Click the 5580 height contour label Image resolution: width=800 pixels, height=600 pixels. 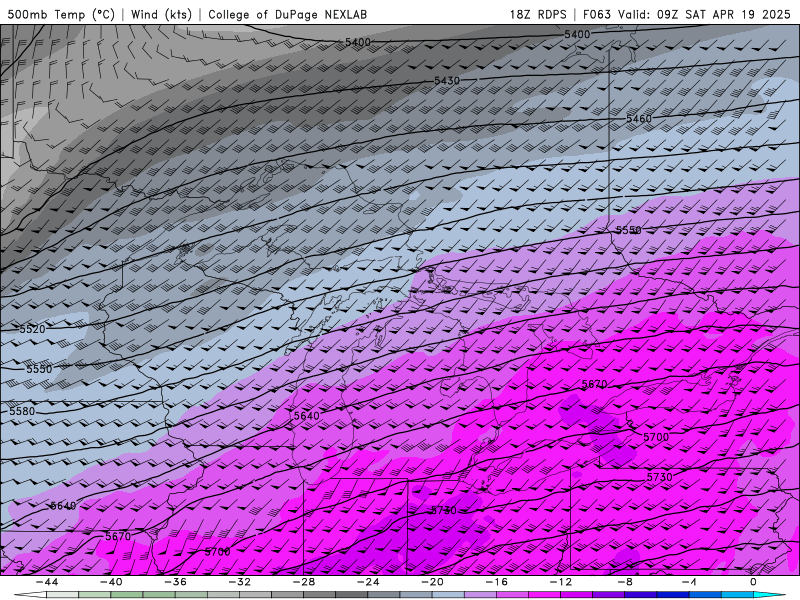pos(22,411)
